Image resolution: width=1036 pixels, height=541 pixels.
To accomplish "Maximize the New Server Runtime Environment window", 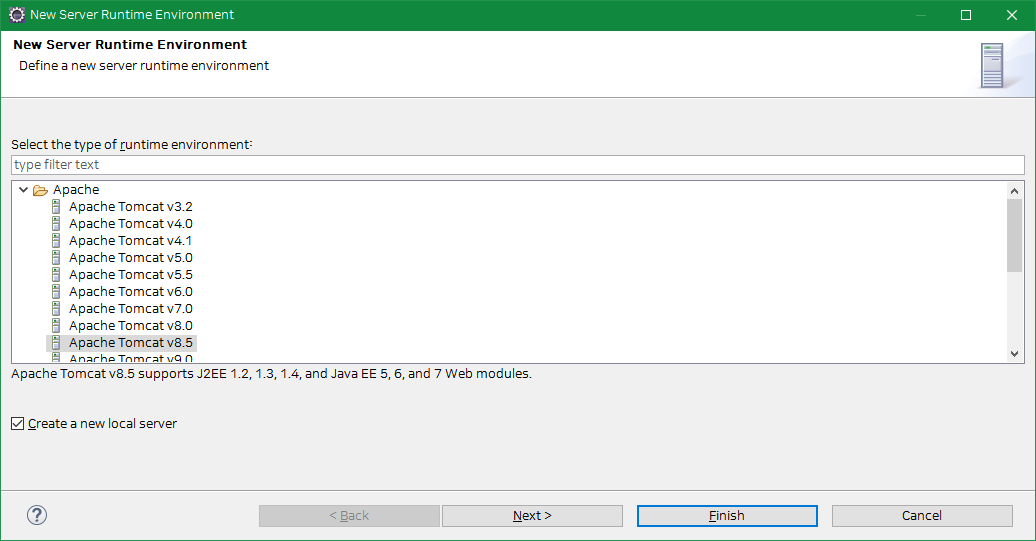I will (966, 15).
